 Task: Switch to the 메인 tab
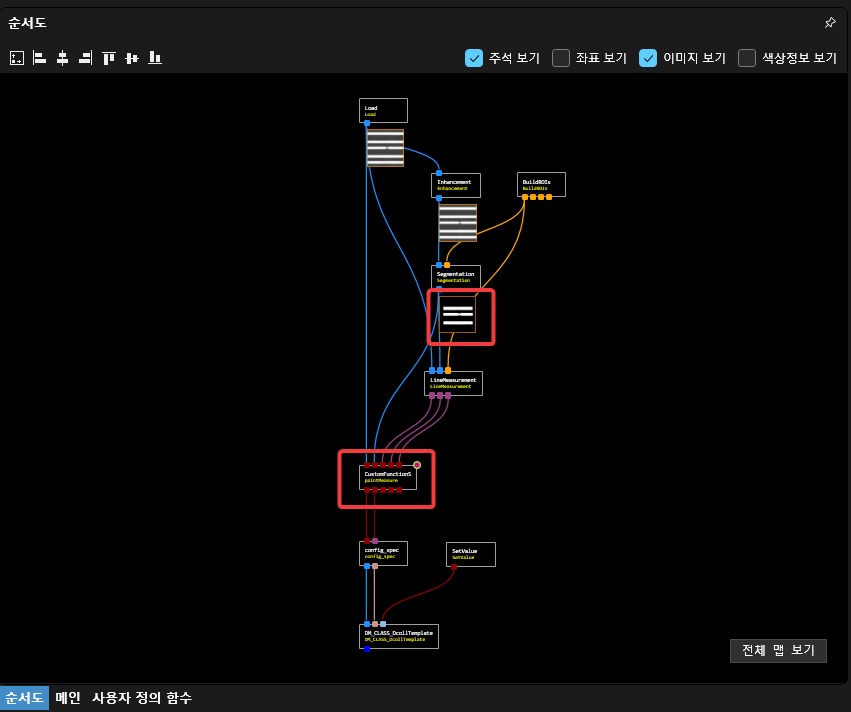[x=68, y=698]
